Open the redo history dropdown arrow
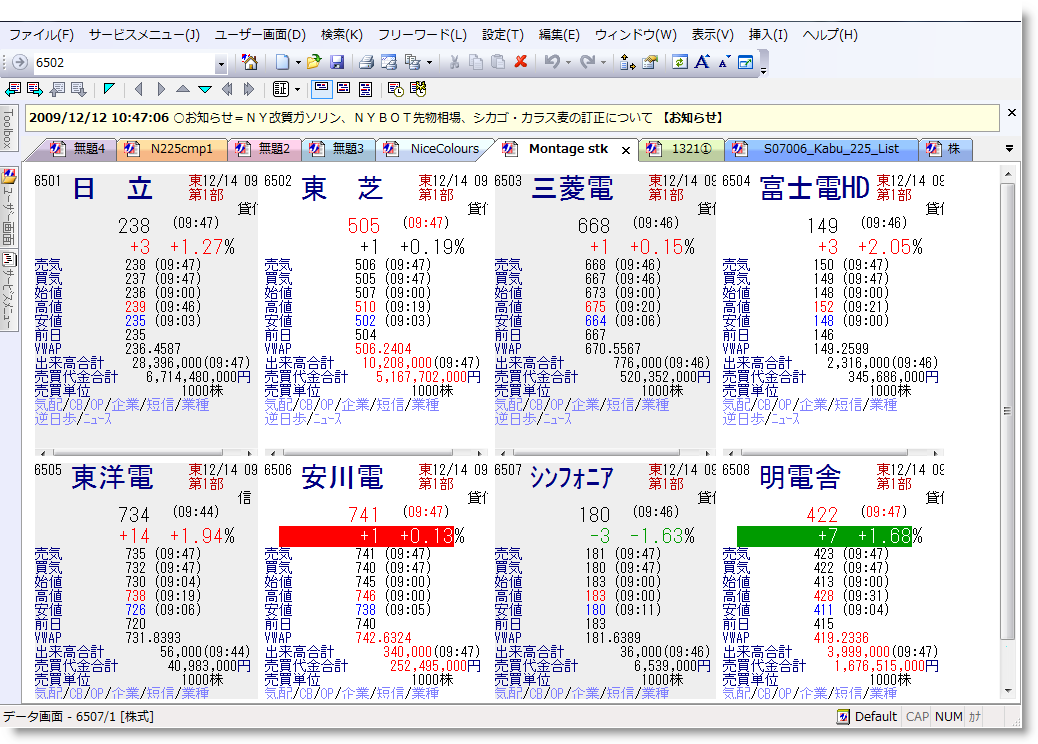 (x=603, y=63)
